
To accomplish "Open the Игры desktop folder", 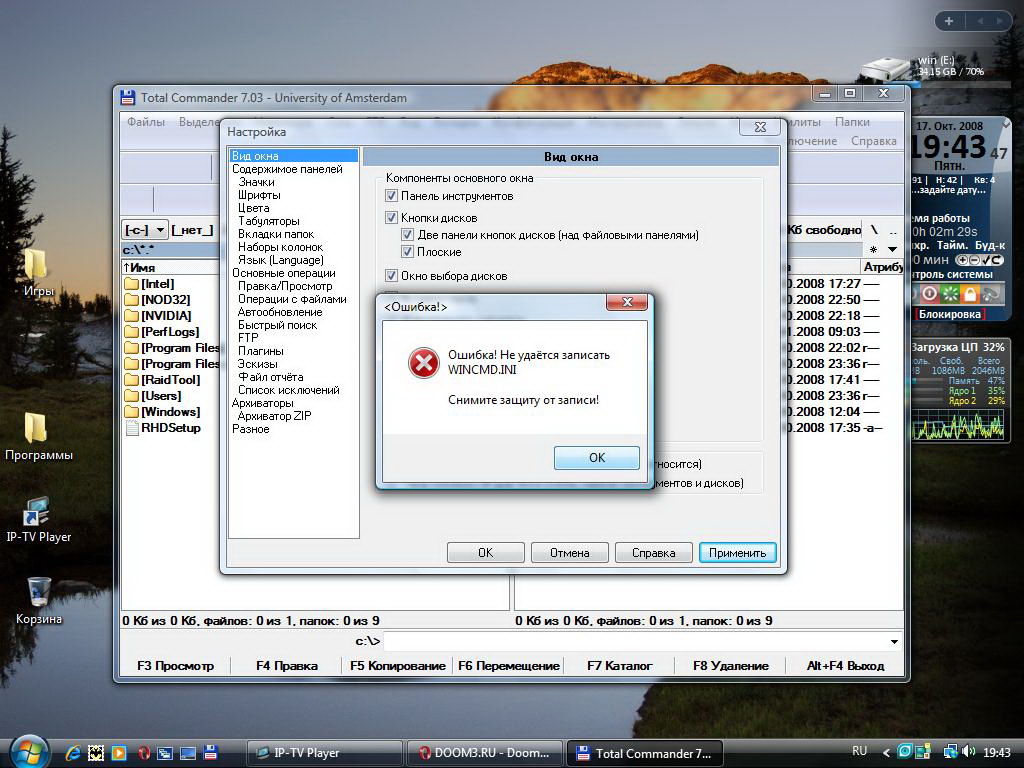I will coord(37,263).
